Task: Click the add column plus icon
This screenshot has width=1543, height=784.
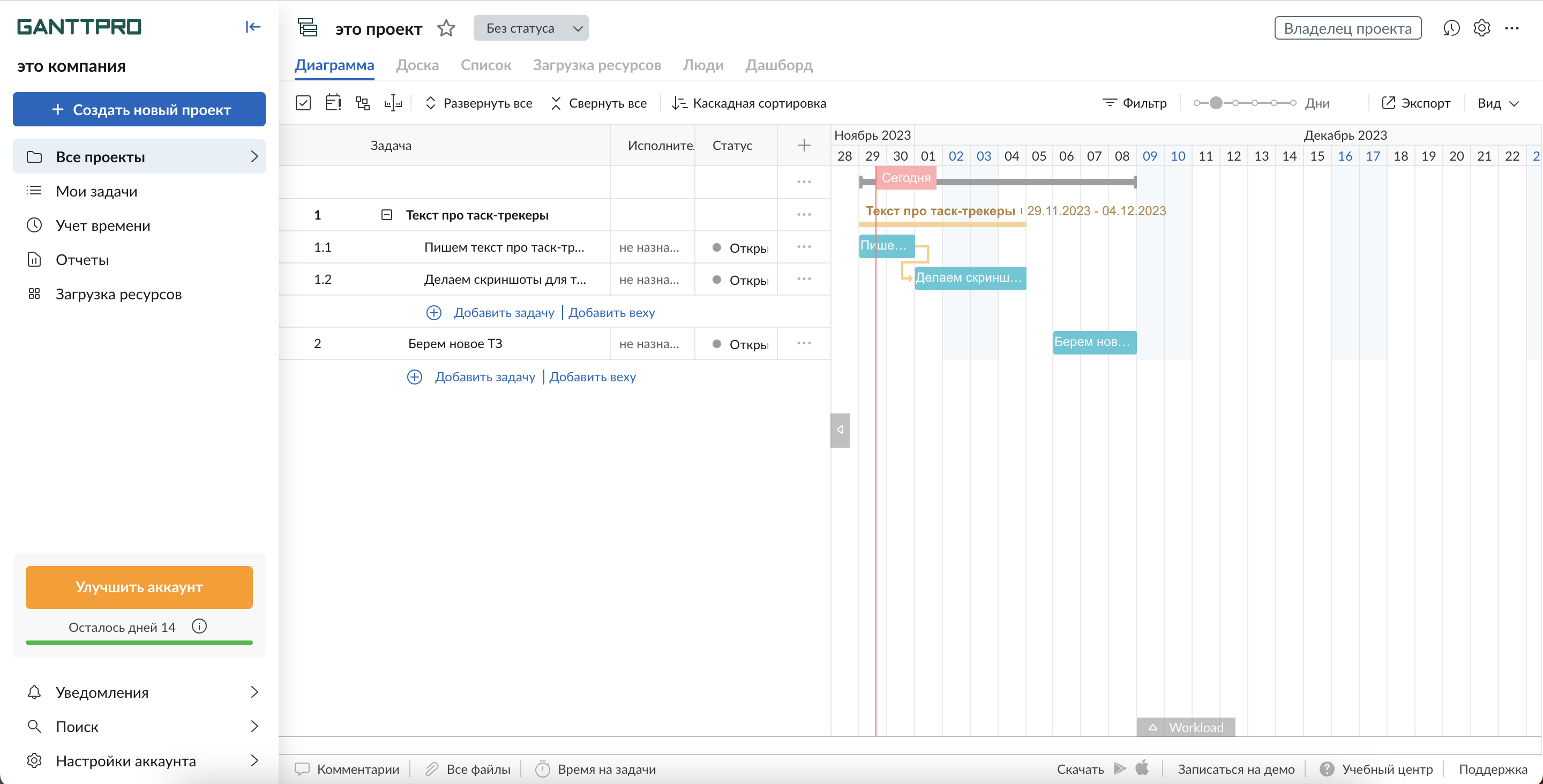Action: (x=804, y=146)
